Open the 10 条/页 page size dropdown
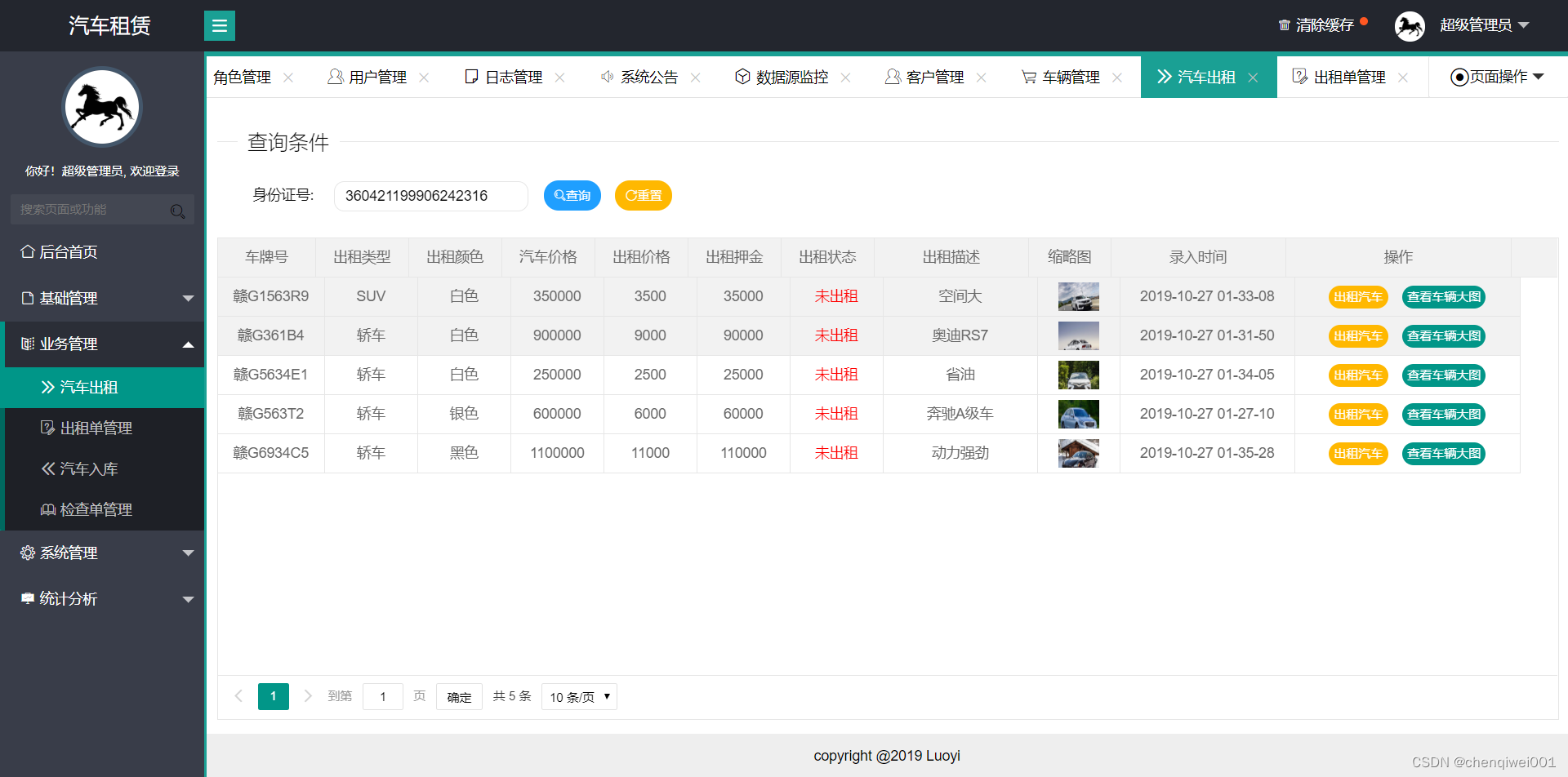Screen dimensions: 1568x777 tap(579, 696)
